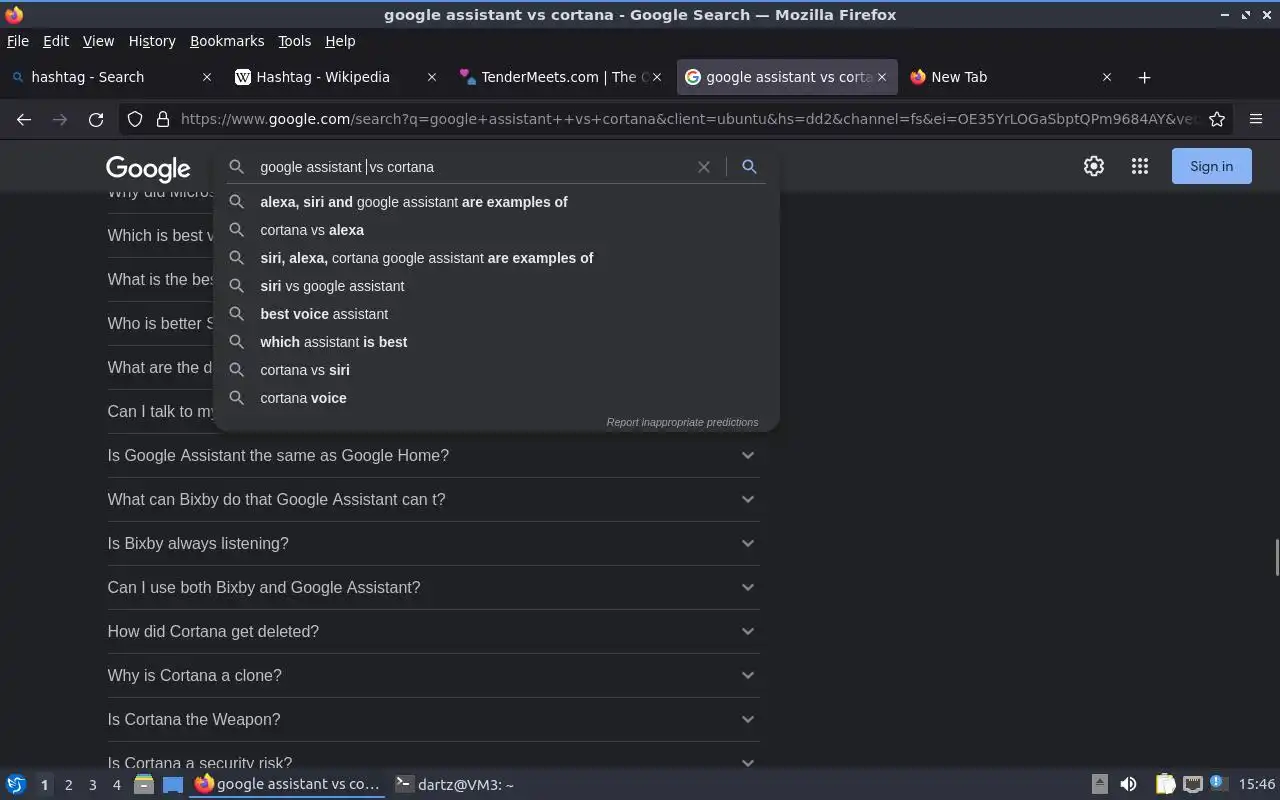Image resolution: width=1280 pixels, height=800 pixels.
Task: Switch to Hashtag - Wikipedia tab
Action: 334,77
